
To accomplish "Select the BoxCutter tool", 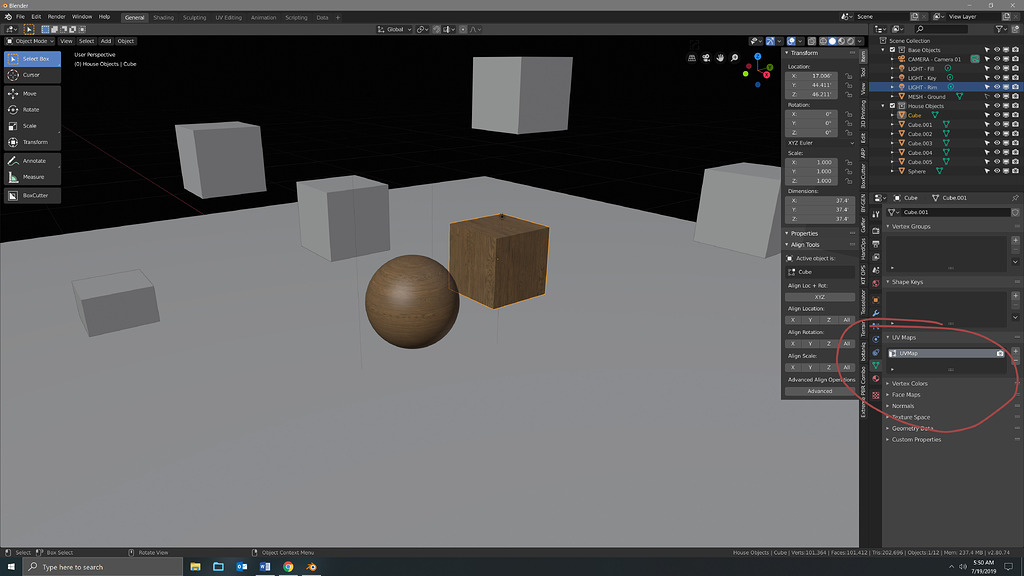I will tap(32, 195).
